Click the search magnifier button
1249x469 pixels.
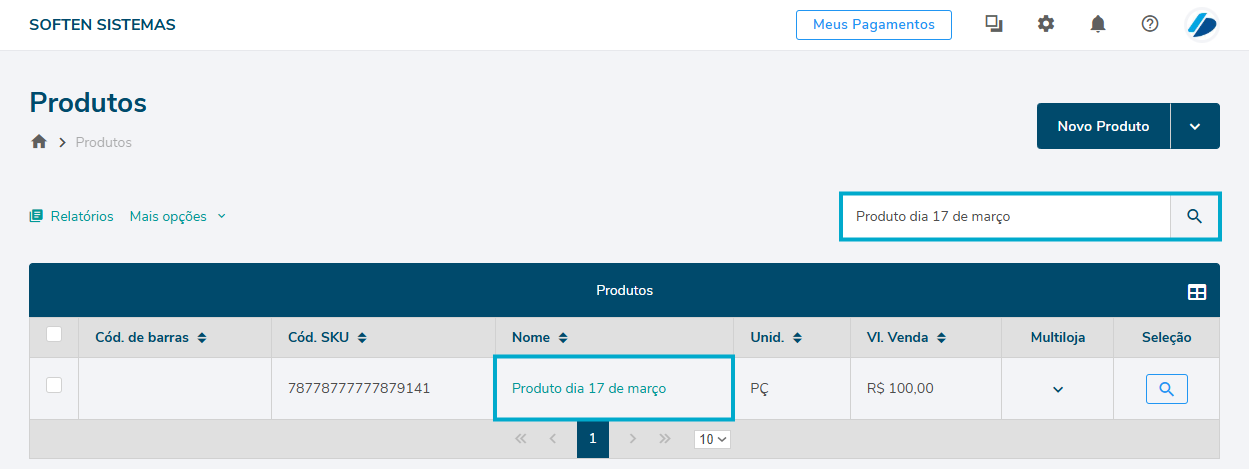(1194, 216)
